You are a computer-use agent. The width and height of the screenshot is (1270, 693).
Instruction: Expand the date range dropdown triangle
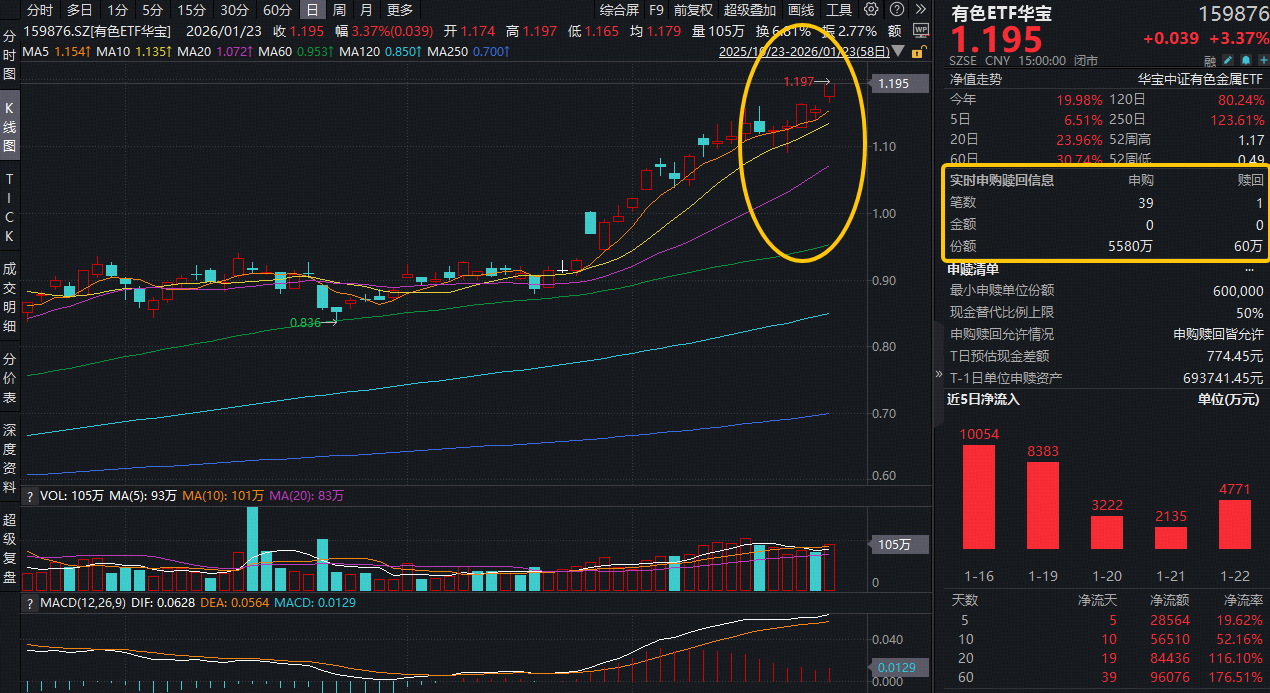(x=897, y=51)
